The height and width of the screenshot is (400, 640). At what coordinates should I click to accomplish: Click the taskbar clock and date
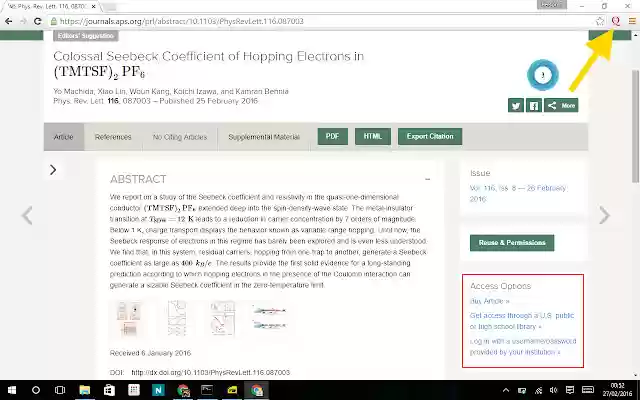[618, 390]
